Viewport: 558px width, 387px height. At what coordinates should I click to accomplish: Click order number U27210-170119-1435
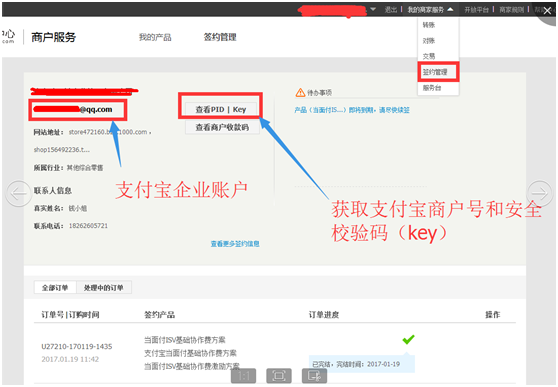pyautogui.click(x=77, y=346)
